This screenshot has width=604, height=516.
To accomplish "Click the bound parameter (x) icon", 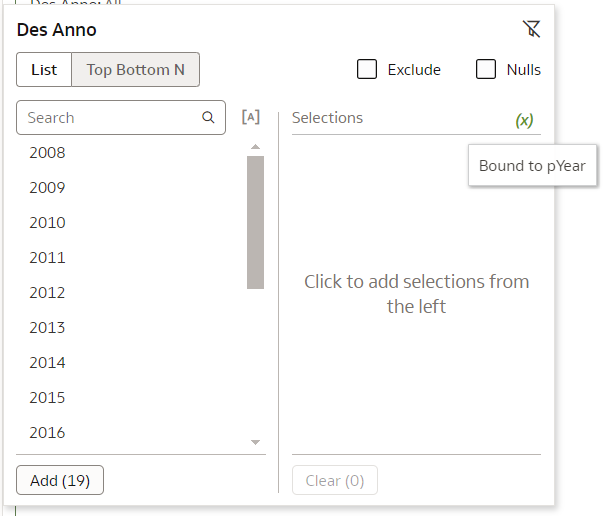I will pos(524,120).
